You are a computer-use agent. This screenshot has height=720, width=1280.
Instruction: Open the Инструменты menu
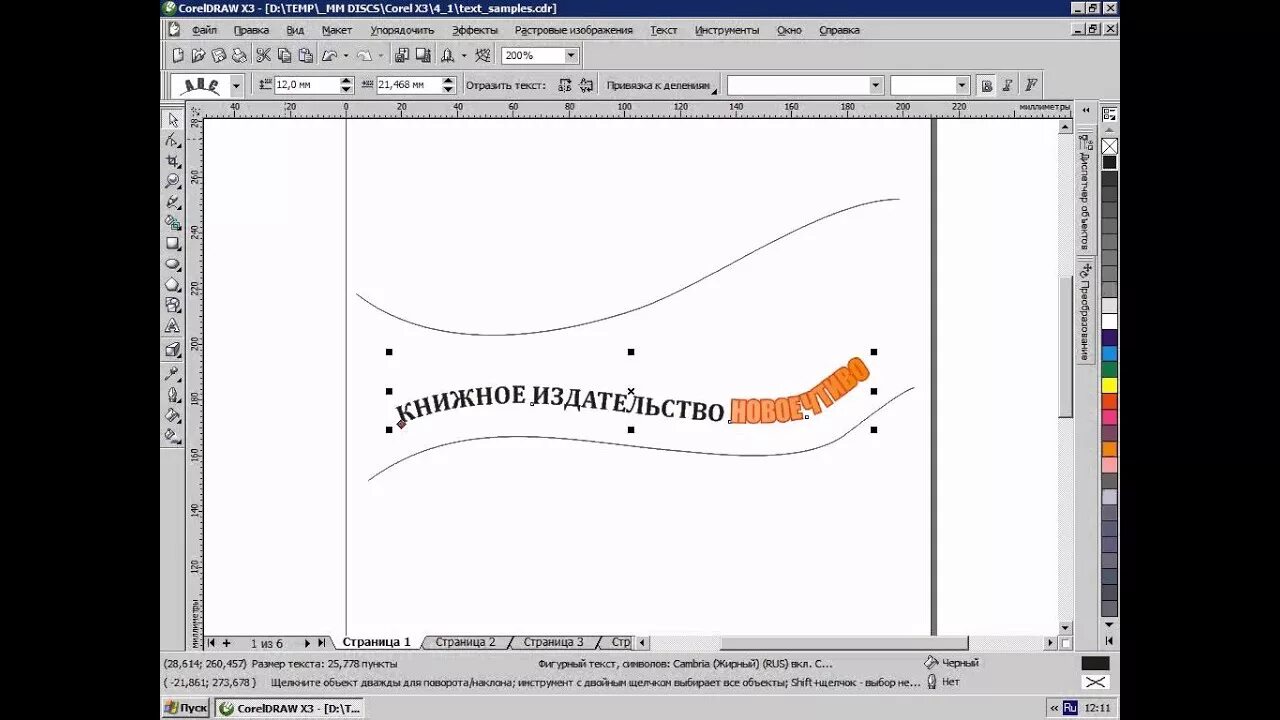(x=727, y=30)
